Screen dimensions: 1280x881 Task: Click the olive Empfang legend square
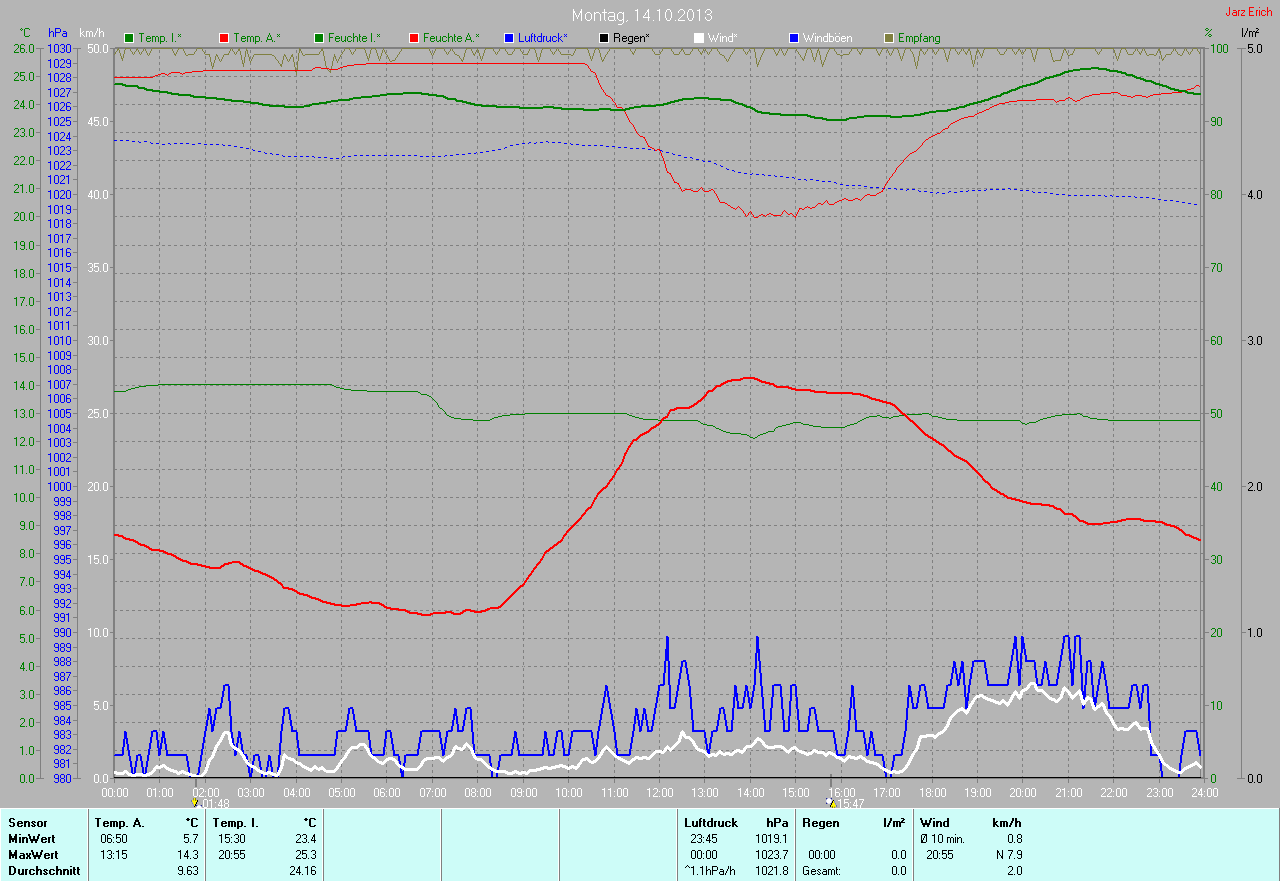coord(888,38)
